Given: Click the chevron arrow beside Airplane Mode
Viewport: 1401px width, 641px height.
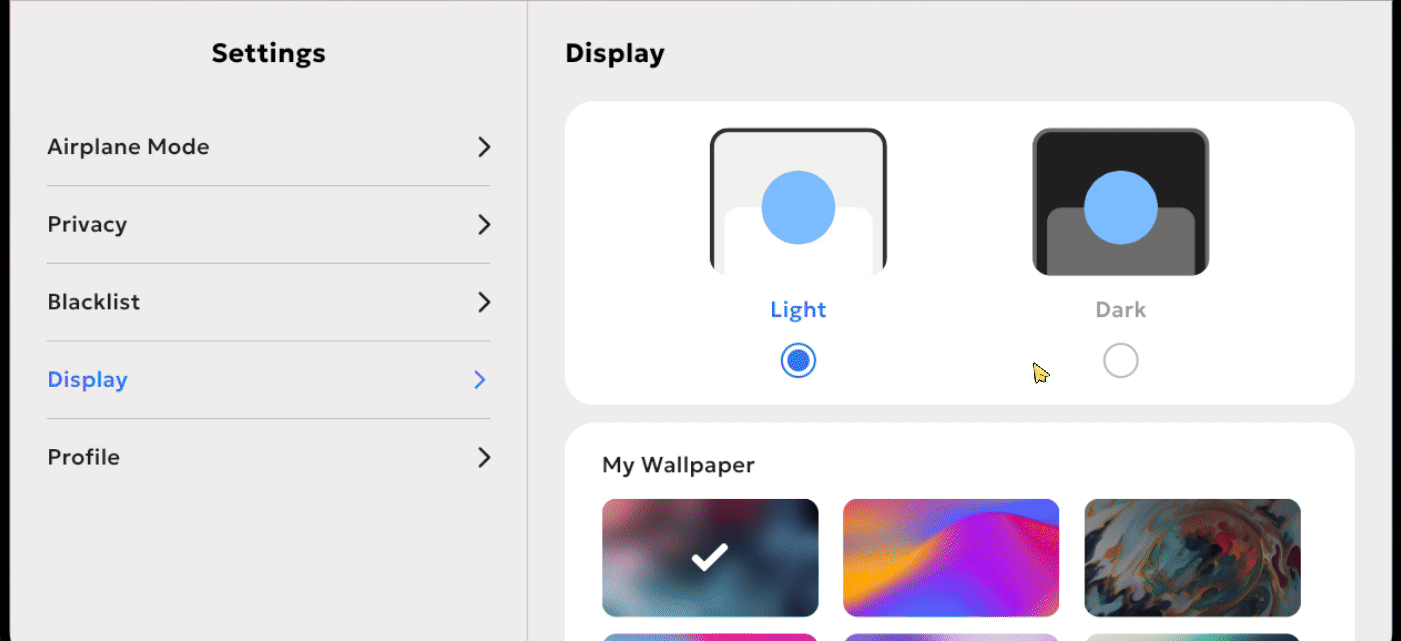Looking at the screenshot, I should point(484,147).
